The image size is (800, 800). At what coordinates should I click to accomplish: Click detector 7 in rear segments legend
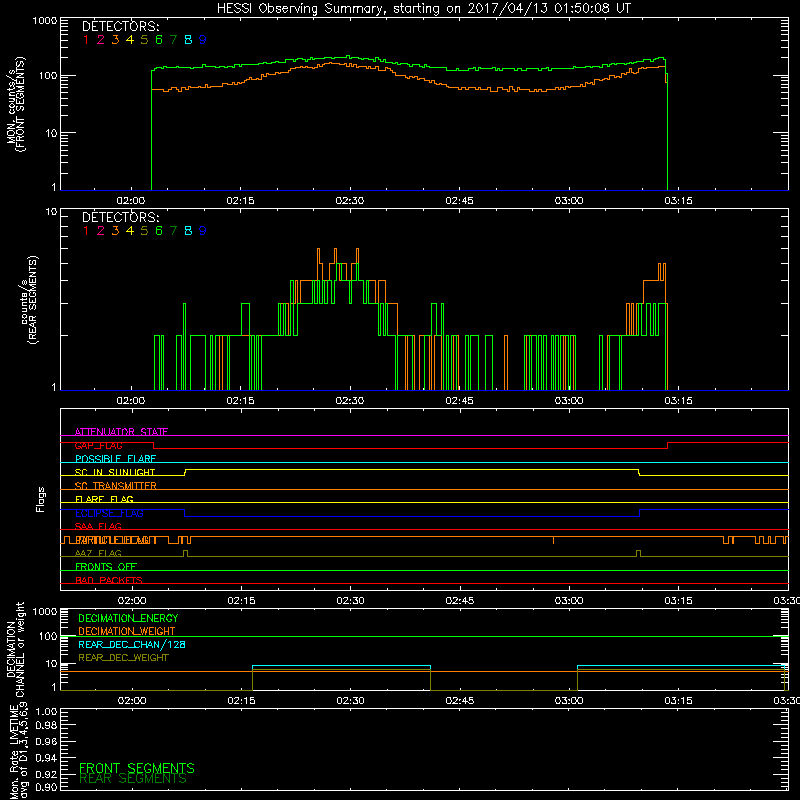click(173, 231)
